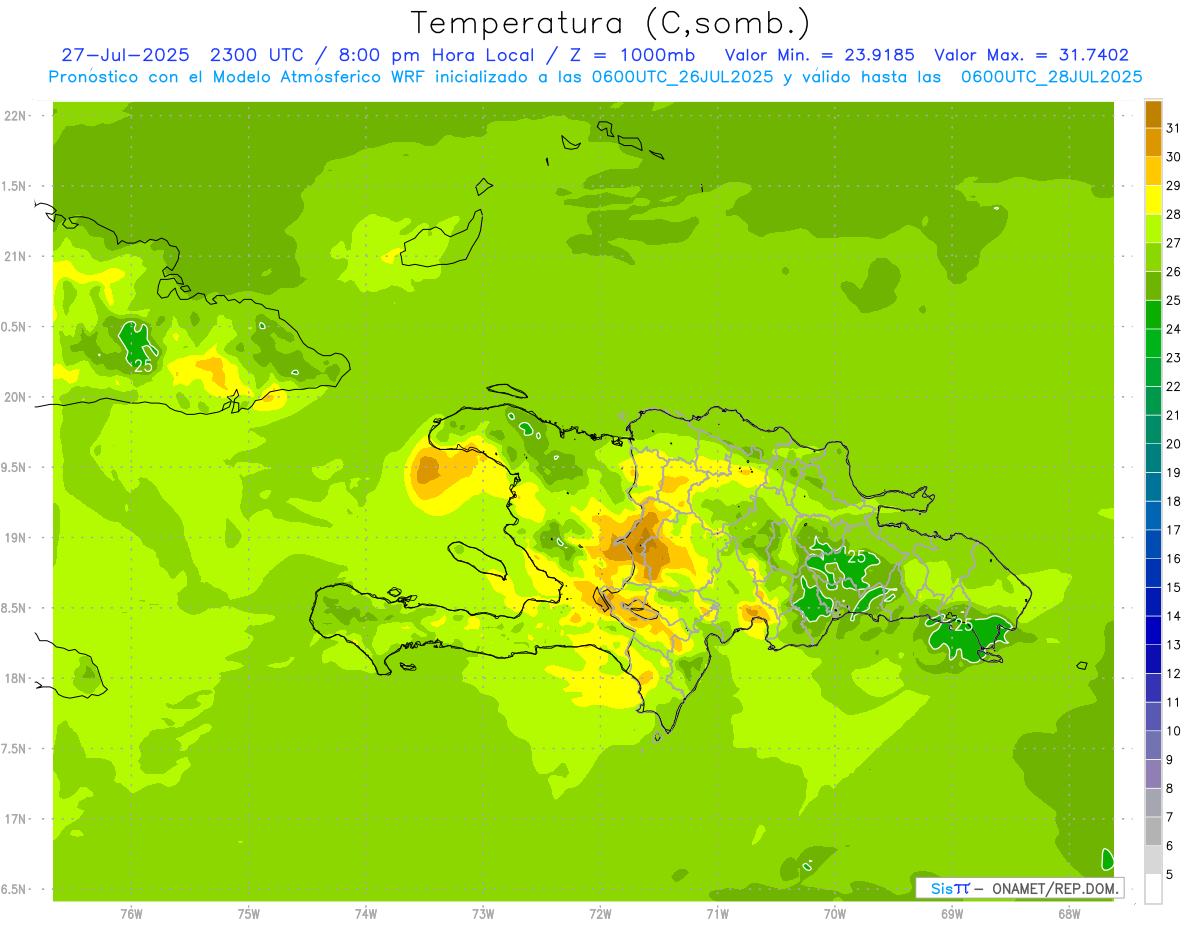This screenshot has width=1200, height=927.
Task: Click the "Valor Max. = 31.7402" value
Action: (x=1031, y=55)
